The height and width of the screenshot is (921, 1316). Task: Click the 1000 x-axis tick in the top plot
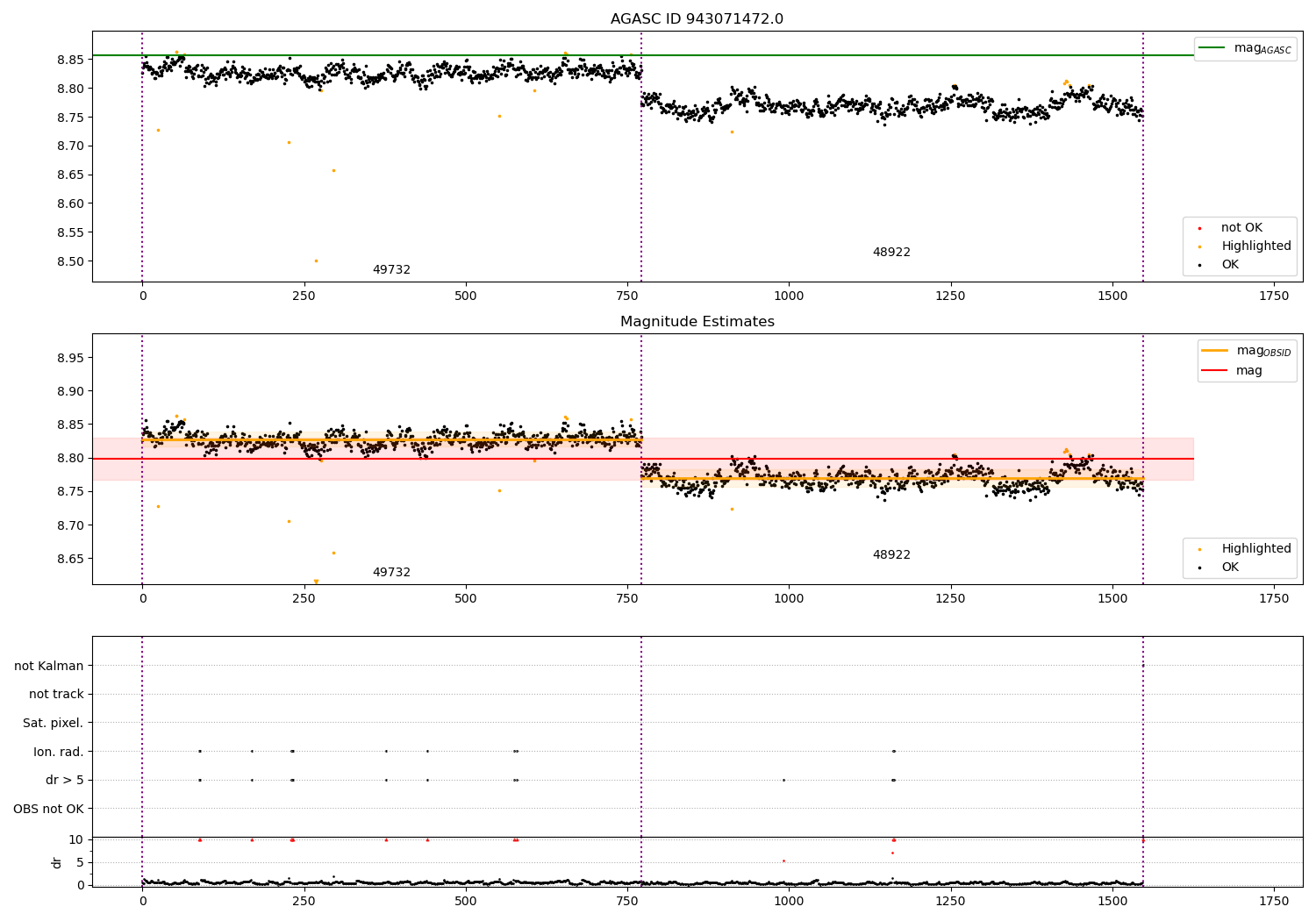(789, 296)
